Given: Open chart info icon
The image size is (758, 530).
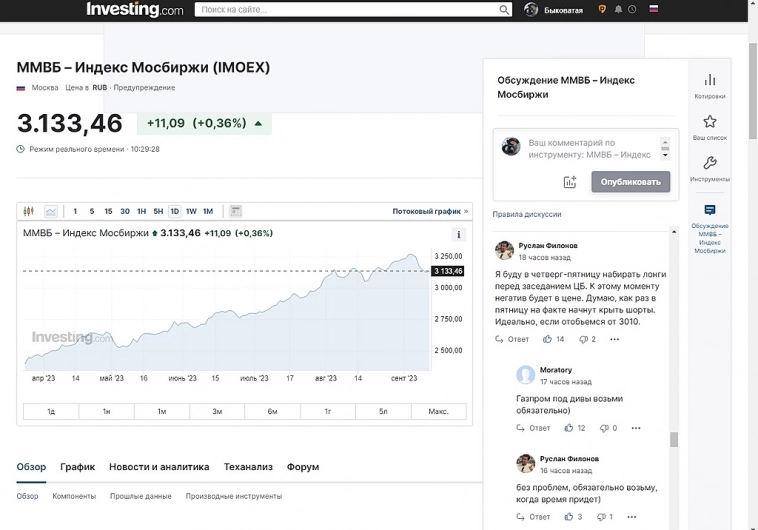Looking at the screenshot, I should (459, 235).
